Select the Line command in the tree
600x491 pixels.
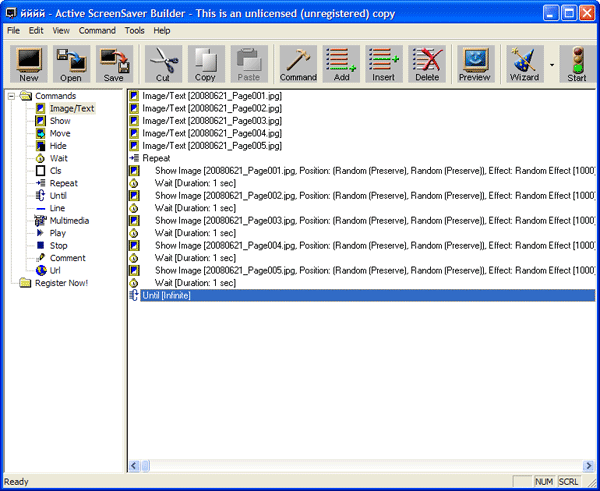pos(57,208)
